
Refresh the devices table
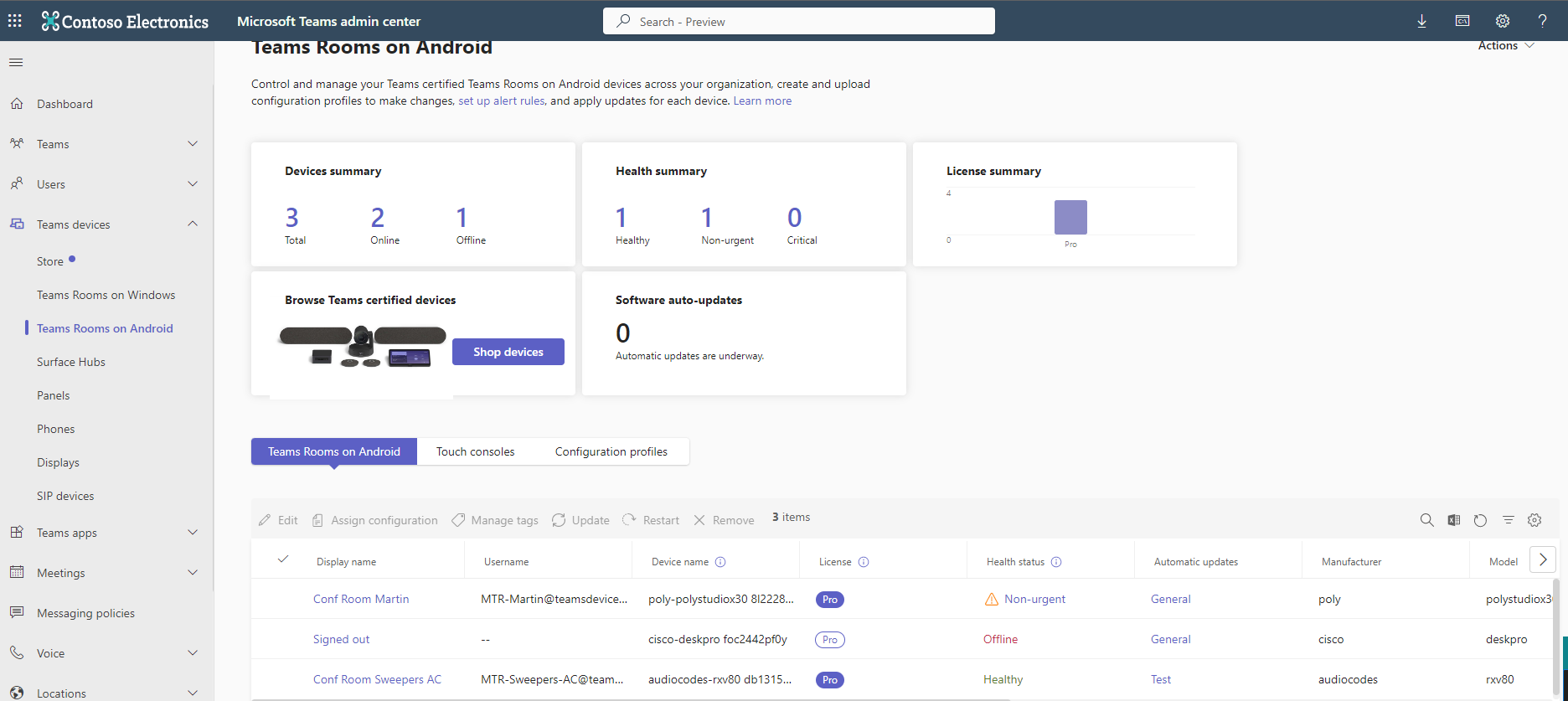[x=1480, y=520]
